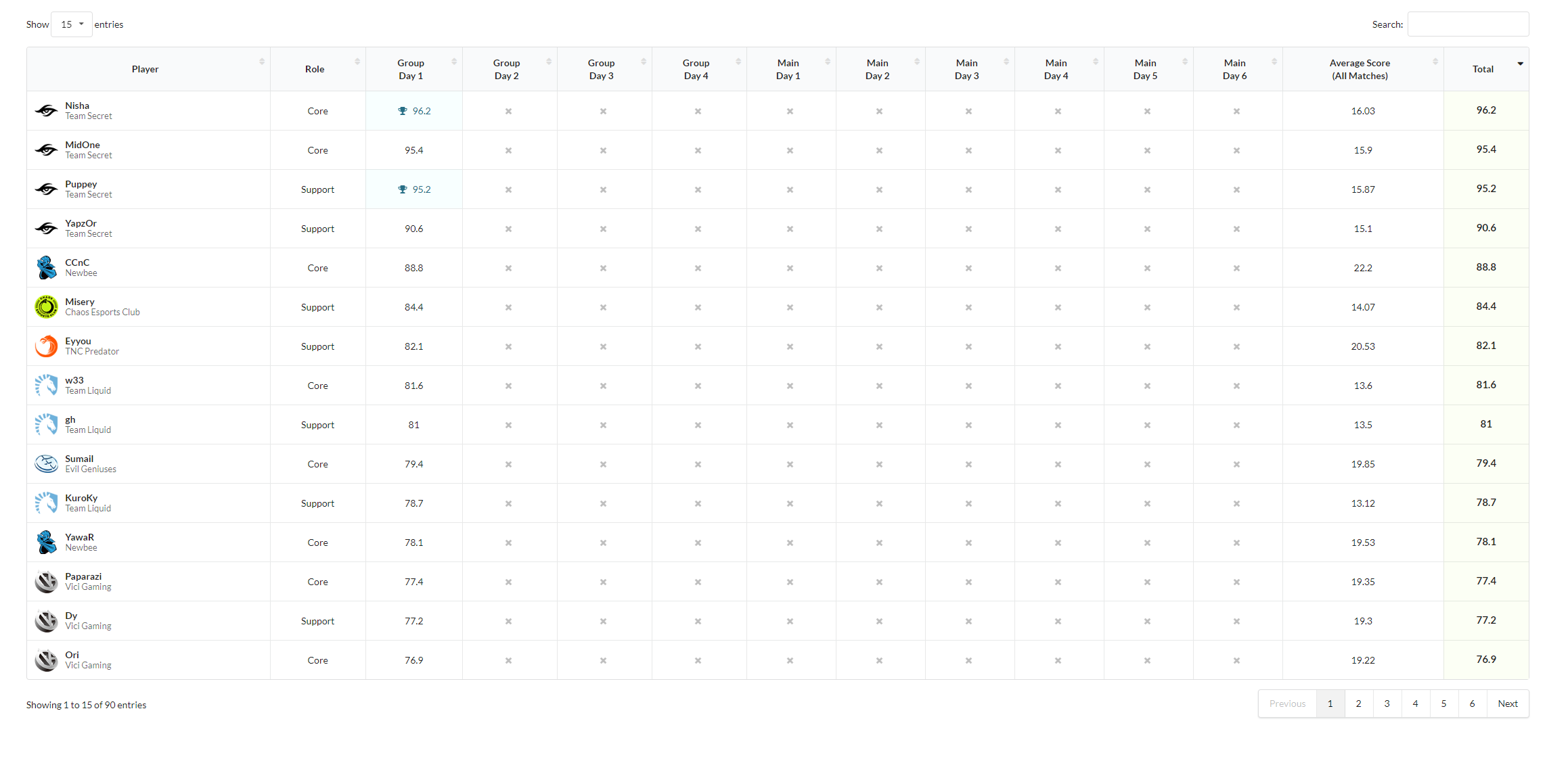Open the Show entries count dropdown
Viewport: 1568px width, 759px height.
pyautogui.click(x=72, y=24)
